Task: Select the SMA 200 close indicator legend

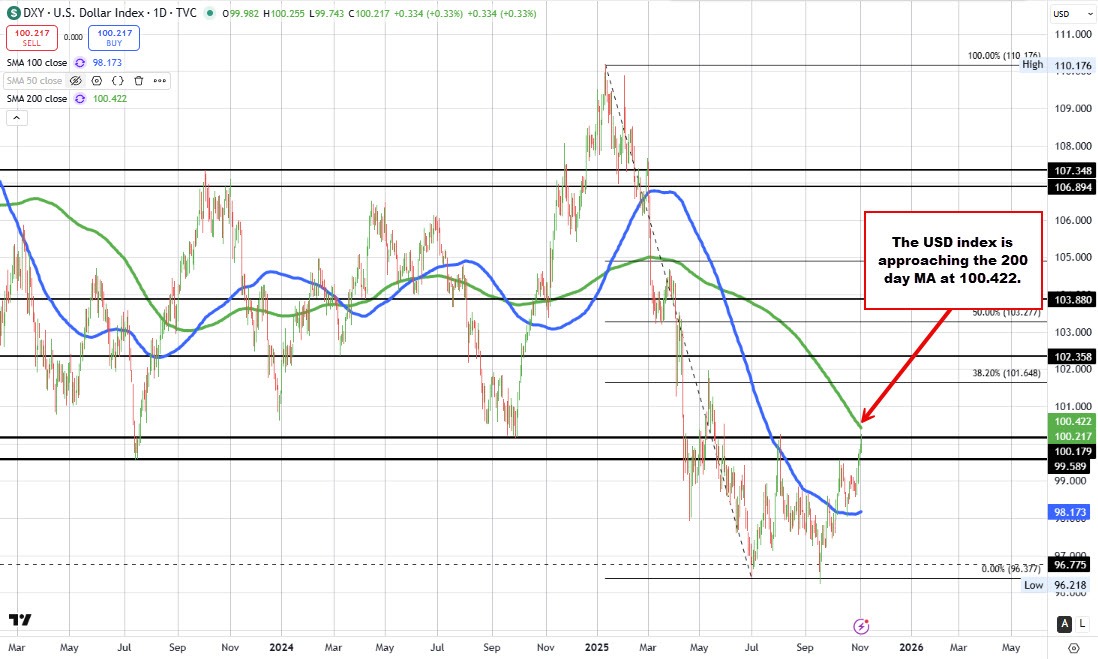Action: pyautogui.click(x=36, y=99)
